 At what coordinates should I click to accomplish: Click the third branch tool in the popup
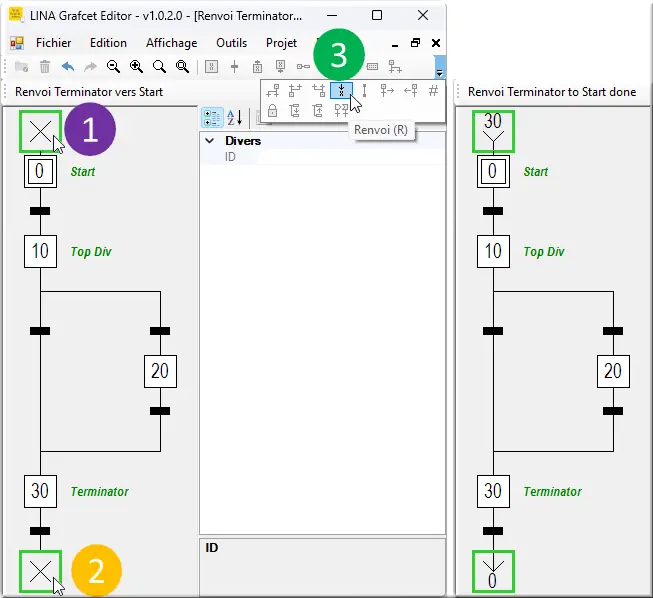319,90
